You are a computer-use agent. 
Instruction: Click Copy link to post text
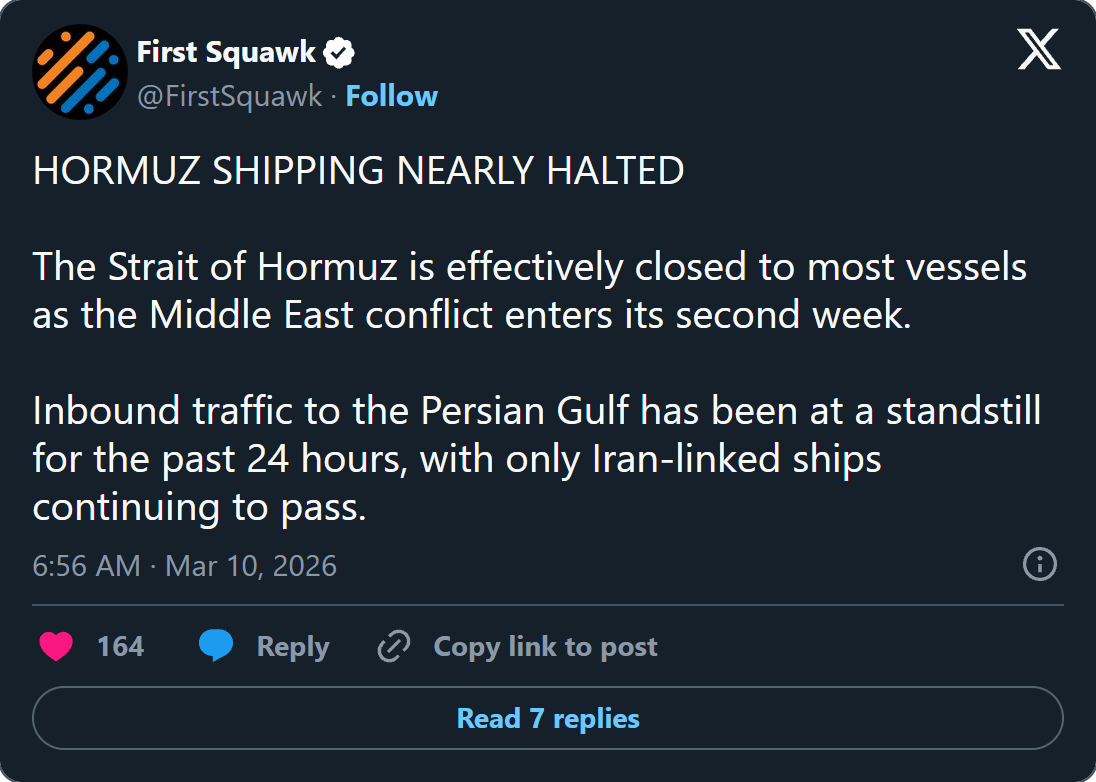545,646
